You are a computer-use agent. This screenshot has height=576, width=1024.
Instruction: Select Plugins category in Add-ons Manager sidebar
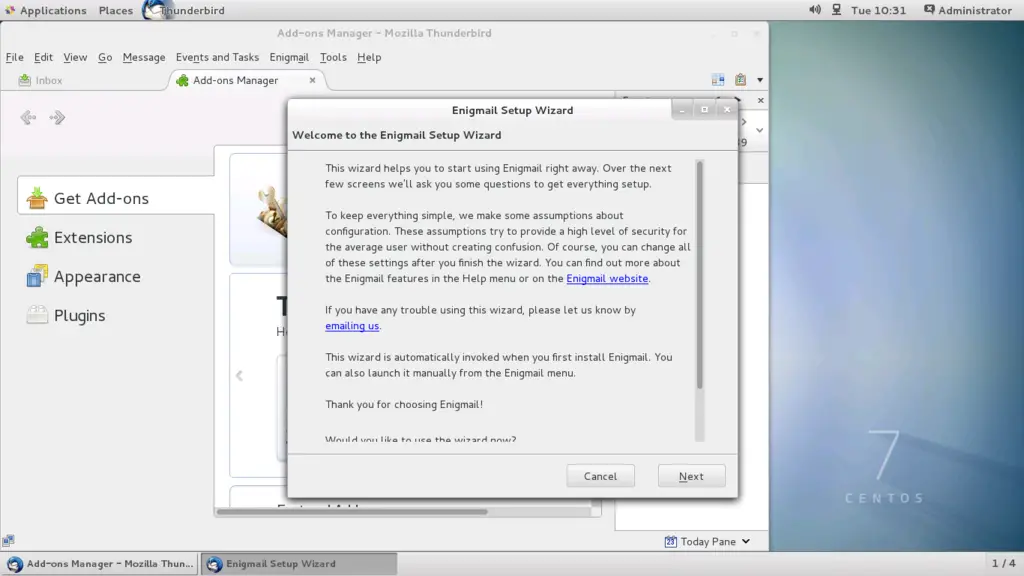click(66, 315)
